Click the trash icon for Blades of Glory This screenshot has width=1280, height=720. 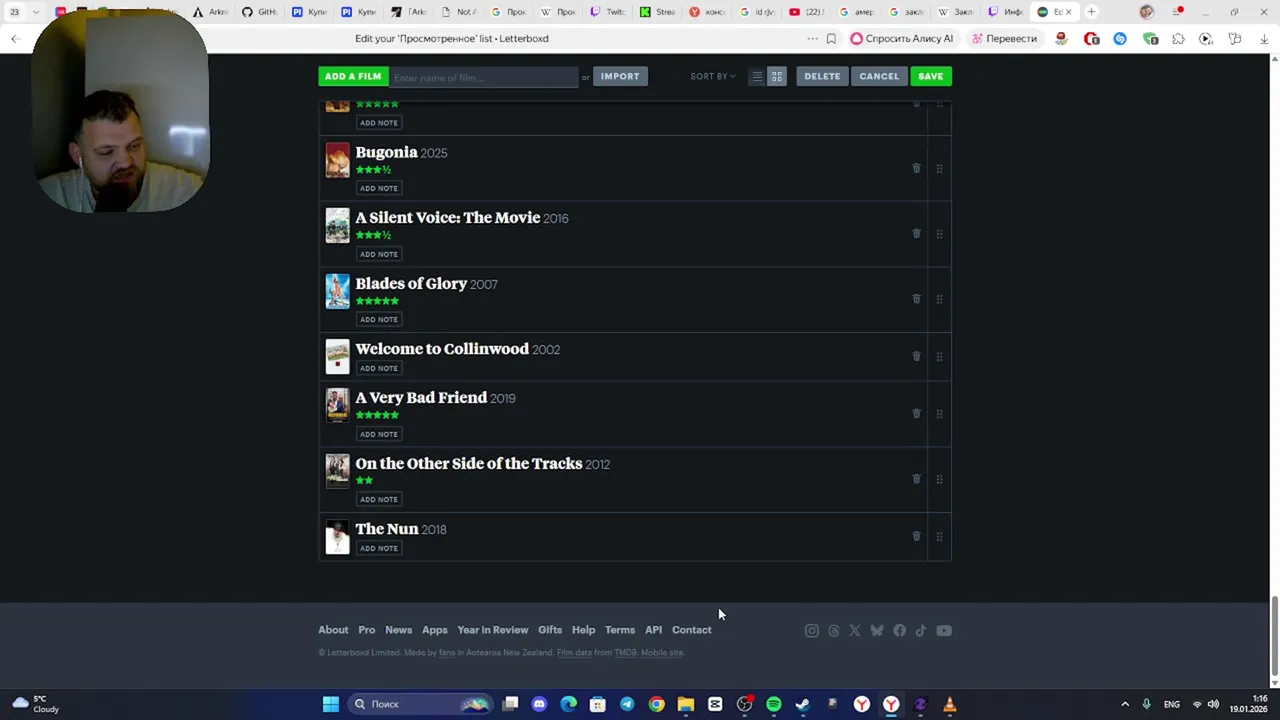(916, 298)
